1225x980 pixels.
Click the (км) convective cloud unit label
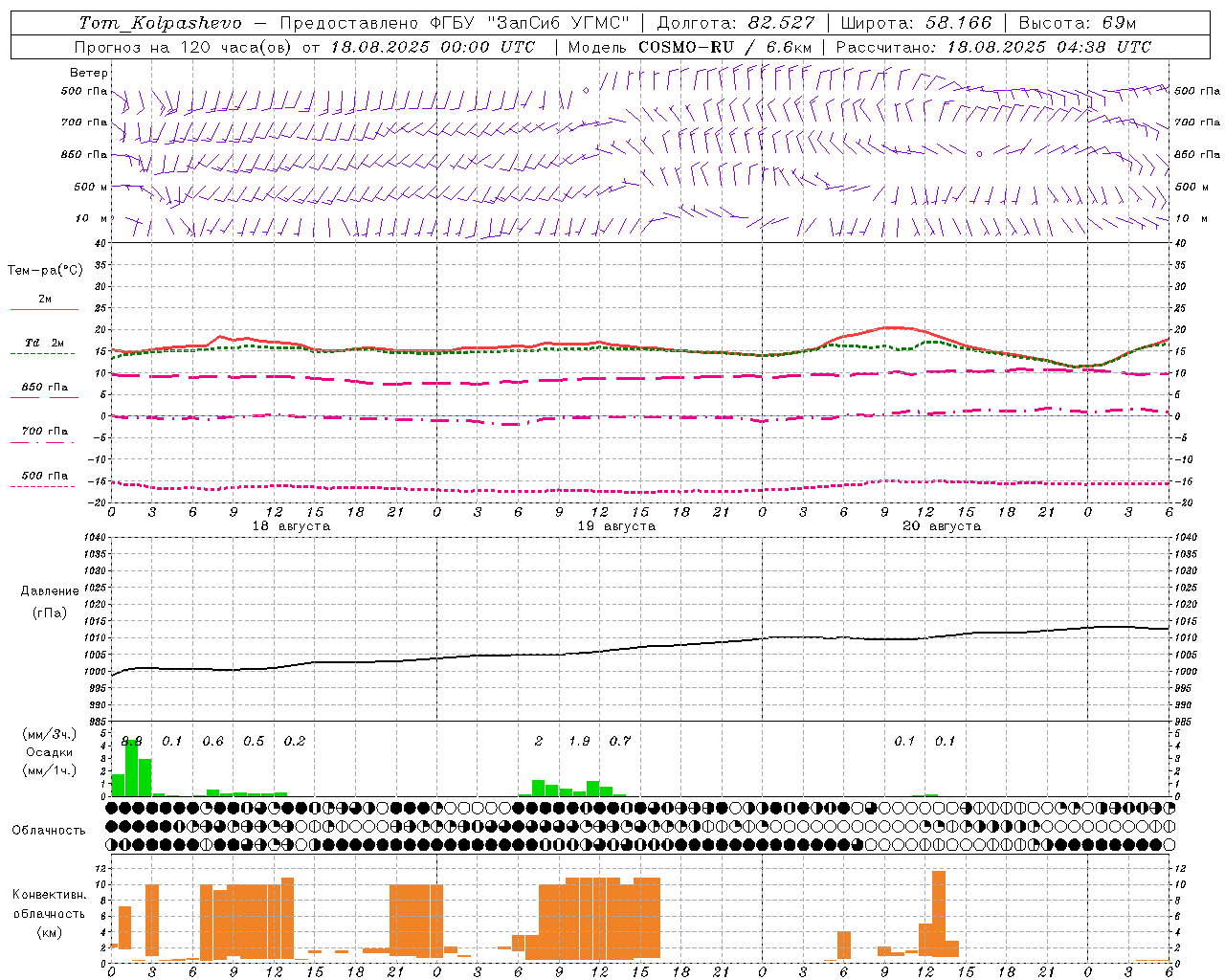tap(50, 933)
